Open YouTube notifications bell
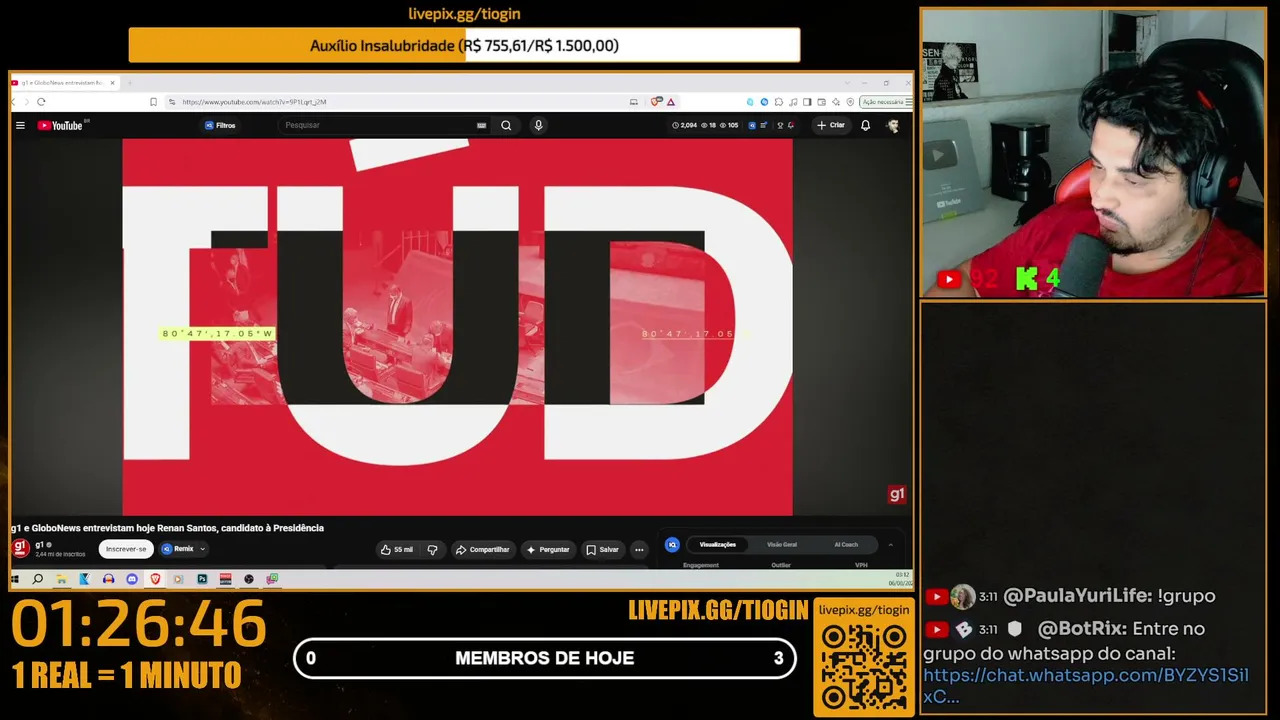Image resolution: width=1280 pixels, height=720 pixels. tap(865, 125)
